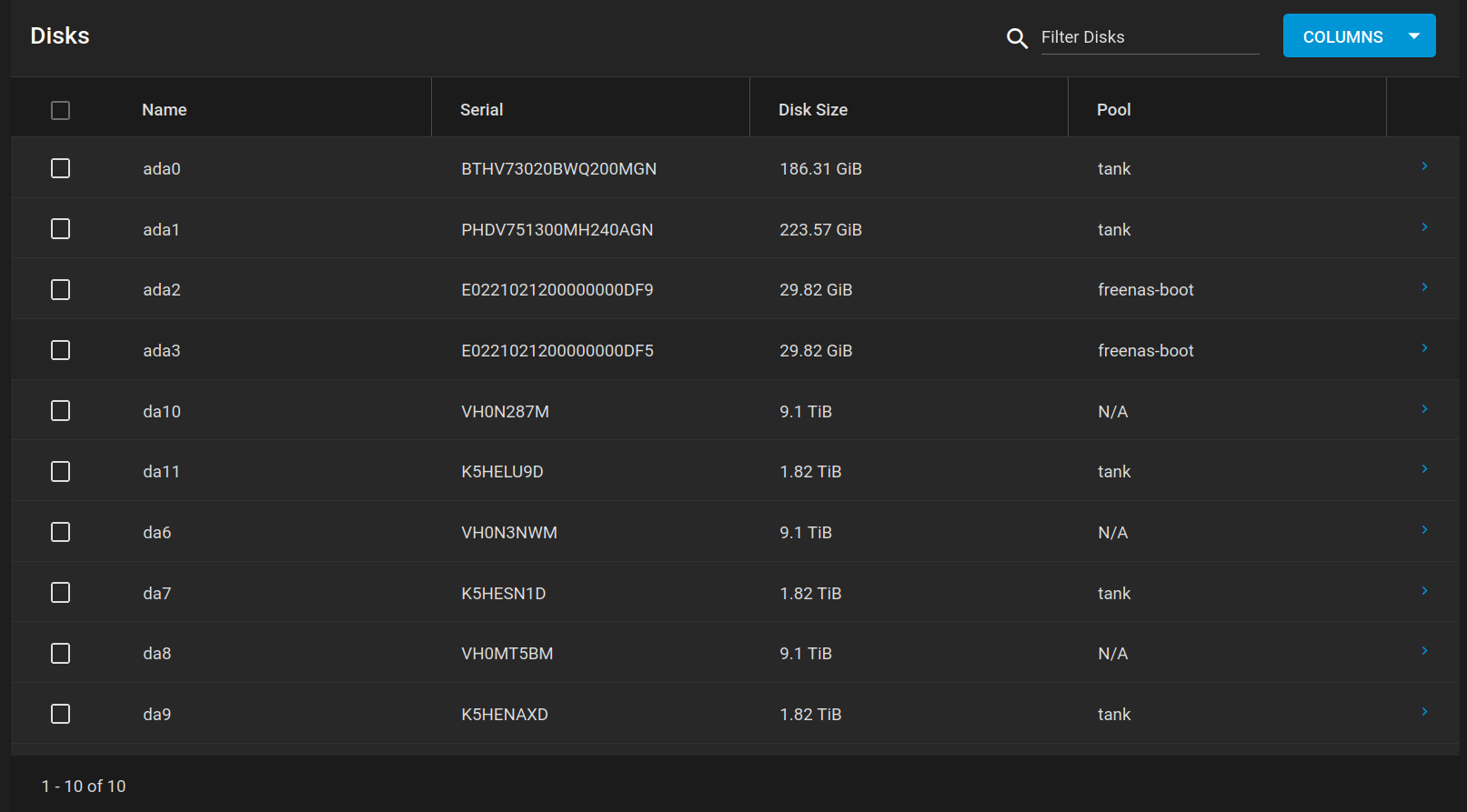Check the box for disk da9
The height and width of the screenshot is (812, 1467).
click(x=61, y=714)
